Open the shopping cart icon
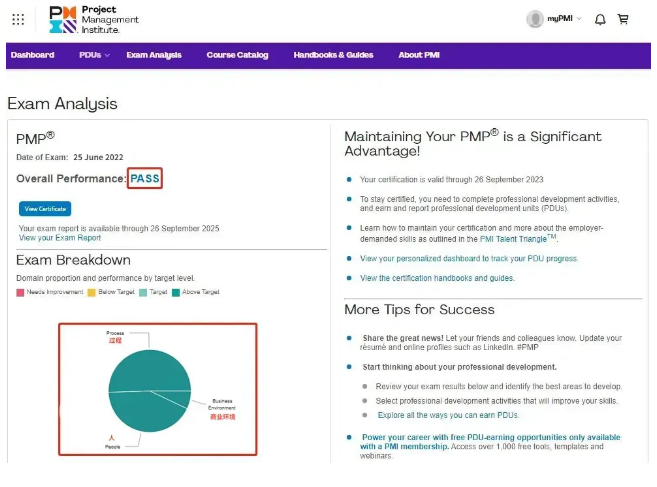This screenshot has width=657, height=487. tap(623, 19)
